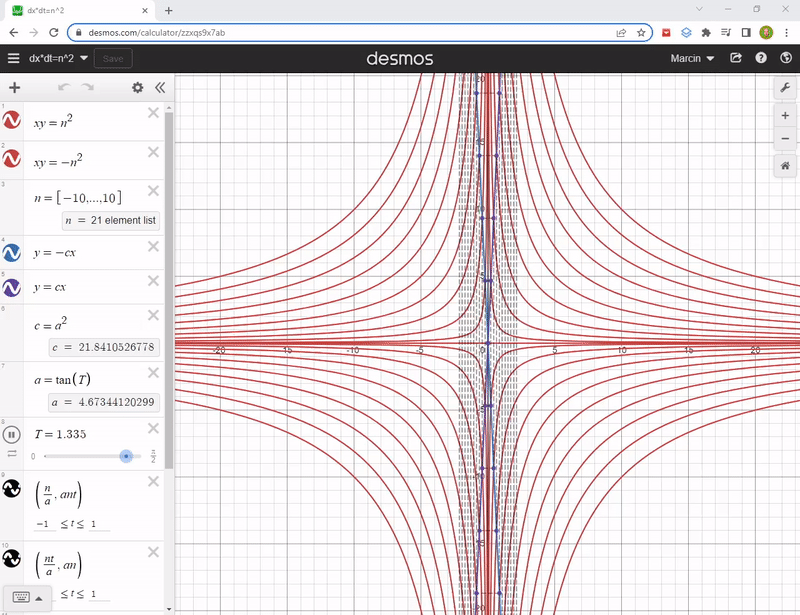
Task: Open the Marcin account dropdown
Action: coord(692,58)
